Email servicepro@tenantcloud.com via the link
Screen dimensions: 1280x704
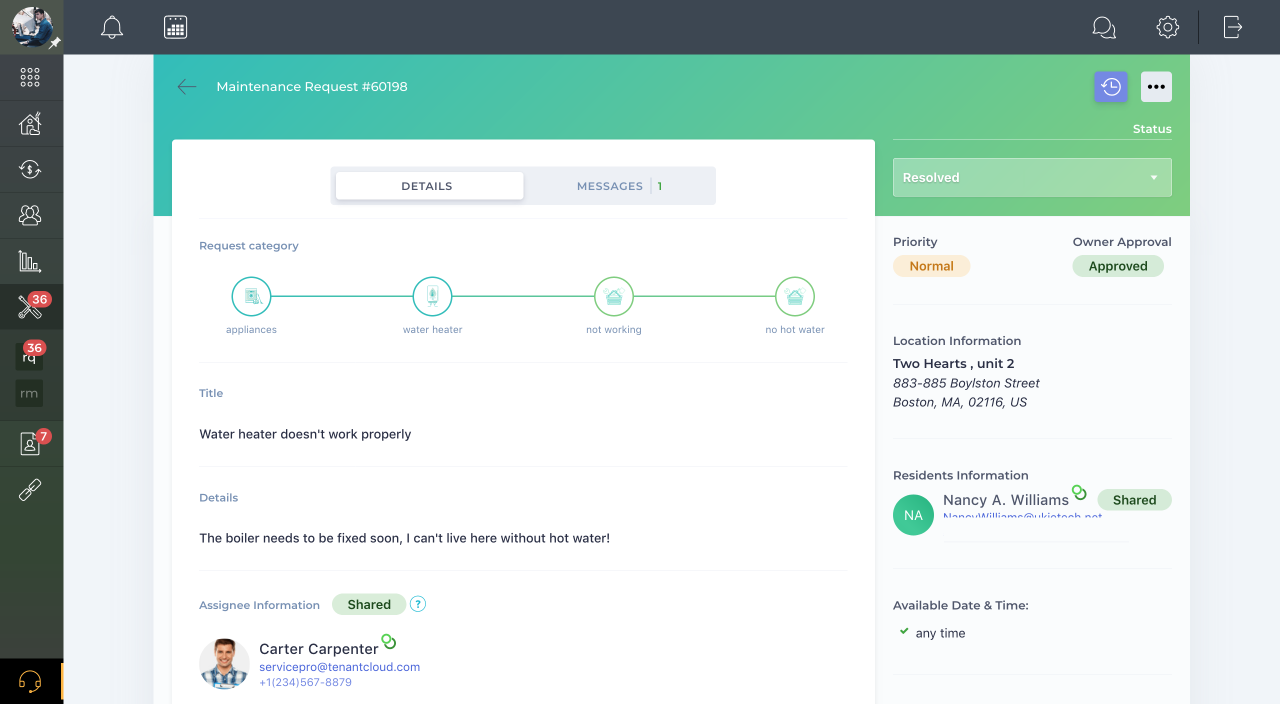click(340, 666)
